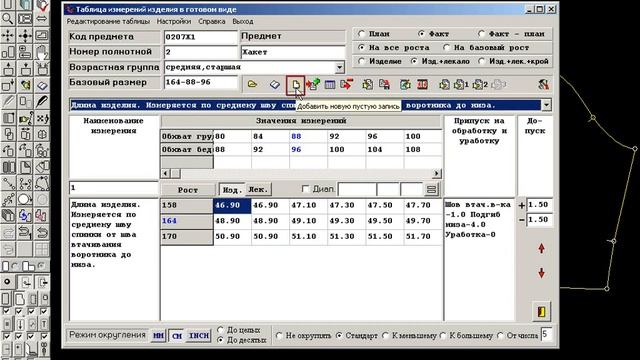Click the blue table grid icon
The image size is (640, 360).
(x=330, y=85)
